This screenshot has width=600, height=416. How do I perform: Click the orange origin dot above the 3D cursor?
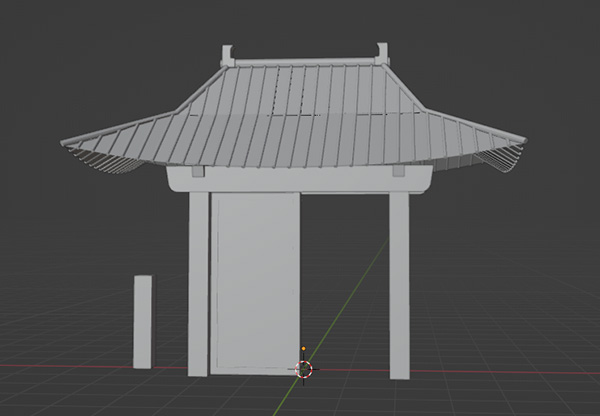click(303, 350)
